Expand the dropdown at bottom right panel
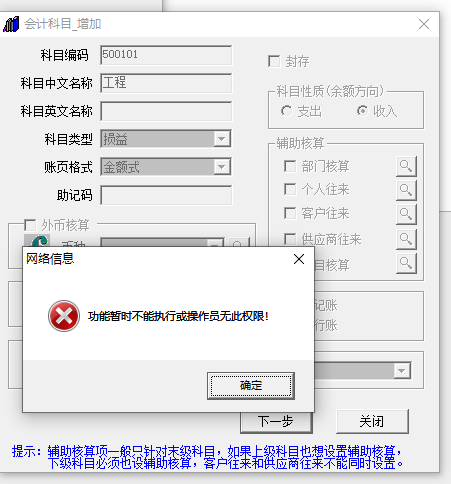The image size is (451, 484). pyautogui.click(x=402, y=371)
